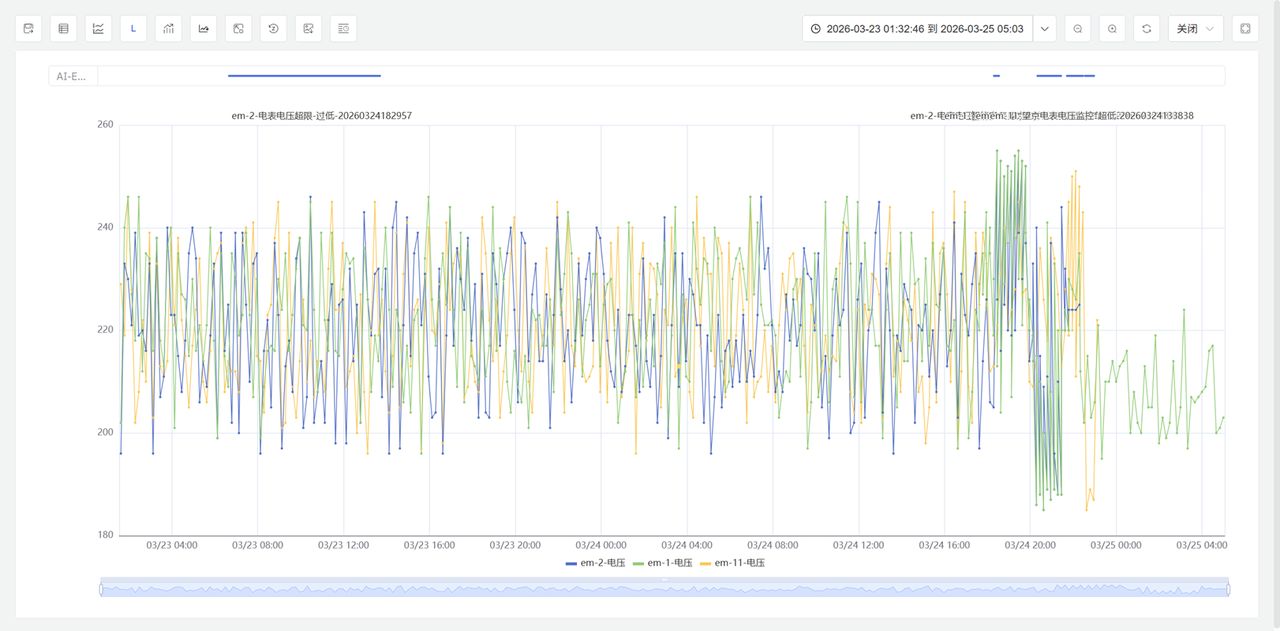The image size is (1280, 631).
Task: Click the 03/25 04:00 axis label
Action: [1202, 545]
